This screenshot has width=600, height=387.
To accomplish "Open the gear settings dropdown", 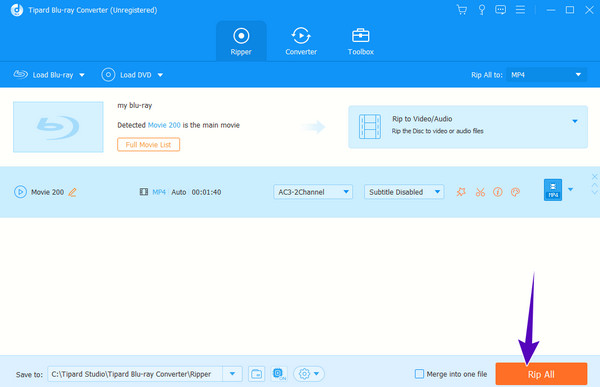I will [309, 374].
